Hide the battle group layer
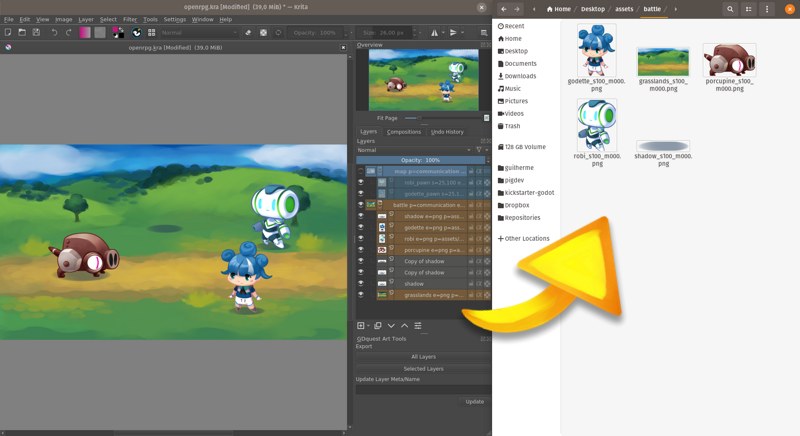Viewport: 800px width, 436px height. coord(361,204)
